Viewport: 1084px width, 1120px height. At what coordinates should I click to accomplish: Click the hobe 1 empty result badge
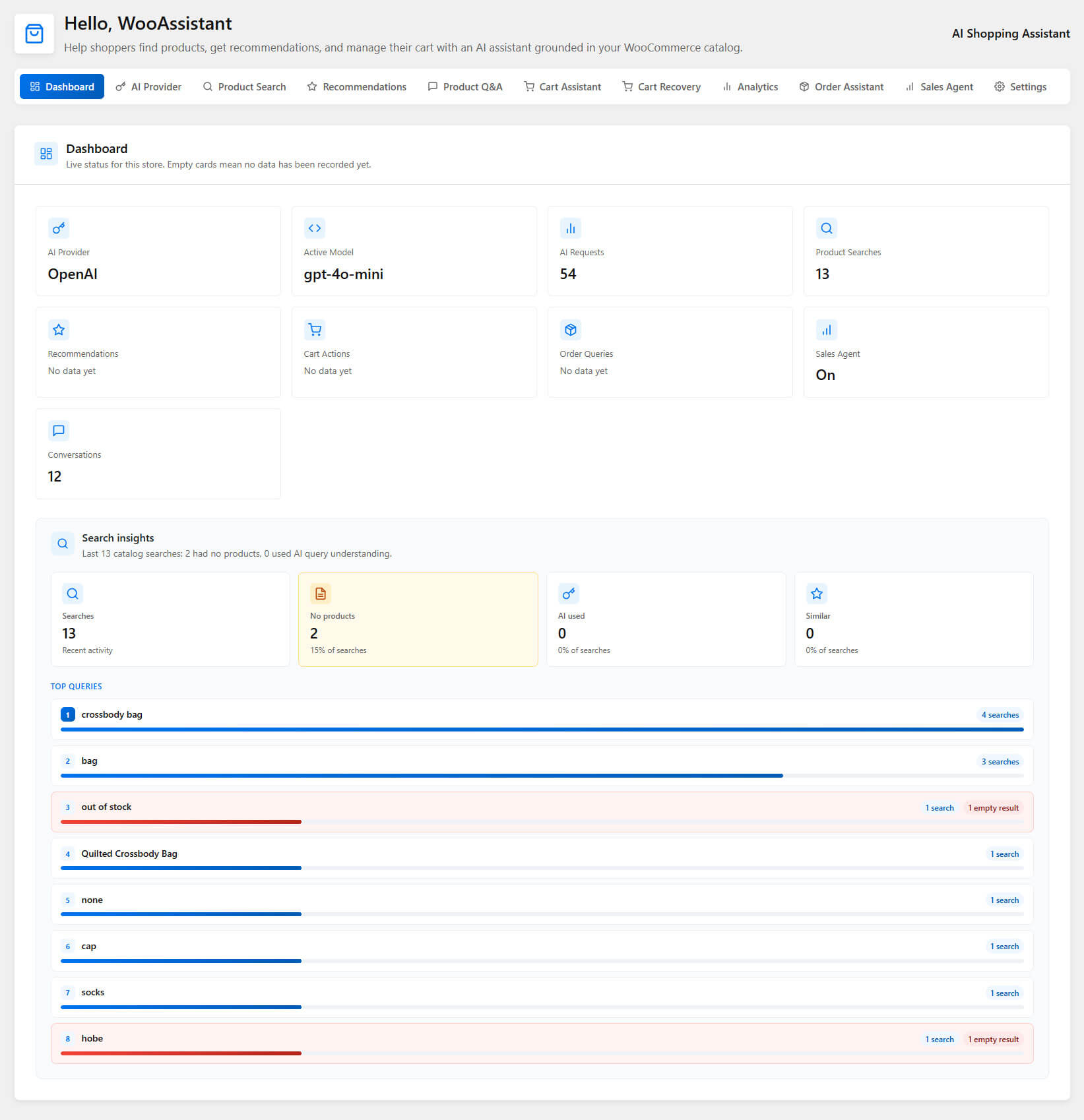click(x=993, y=1040)
